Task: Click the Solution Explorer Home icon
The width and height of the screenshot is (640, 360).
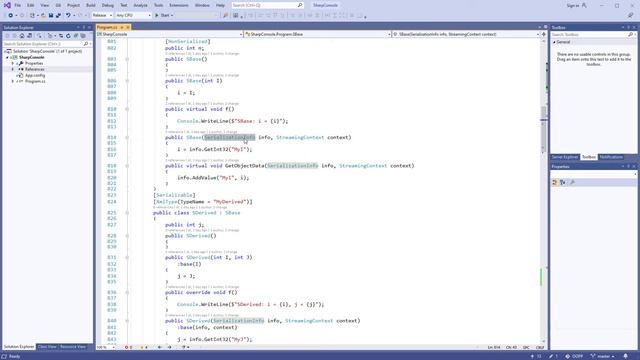Action: click(22, 36)
